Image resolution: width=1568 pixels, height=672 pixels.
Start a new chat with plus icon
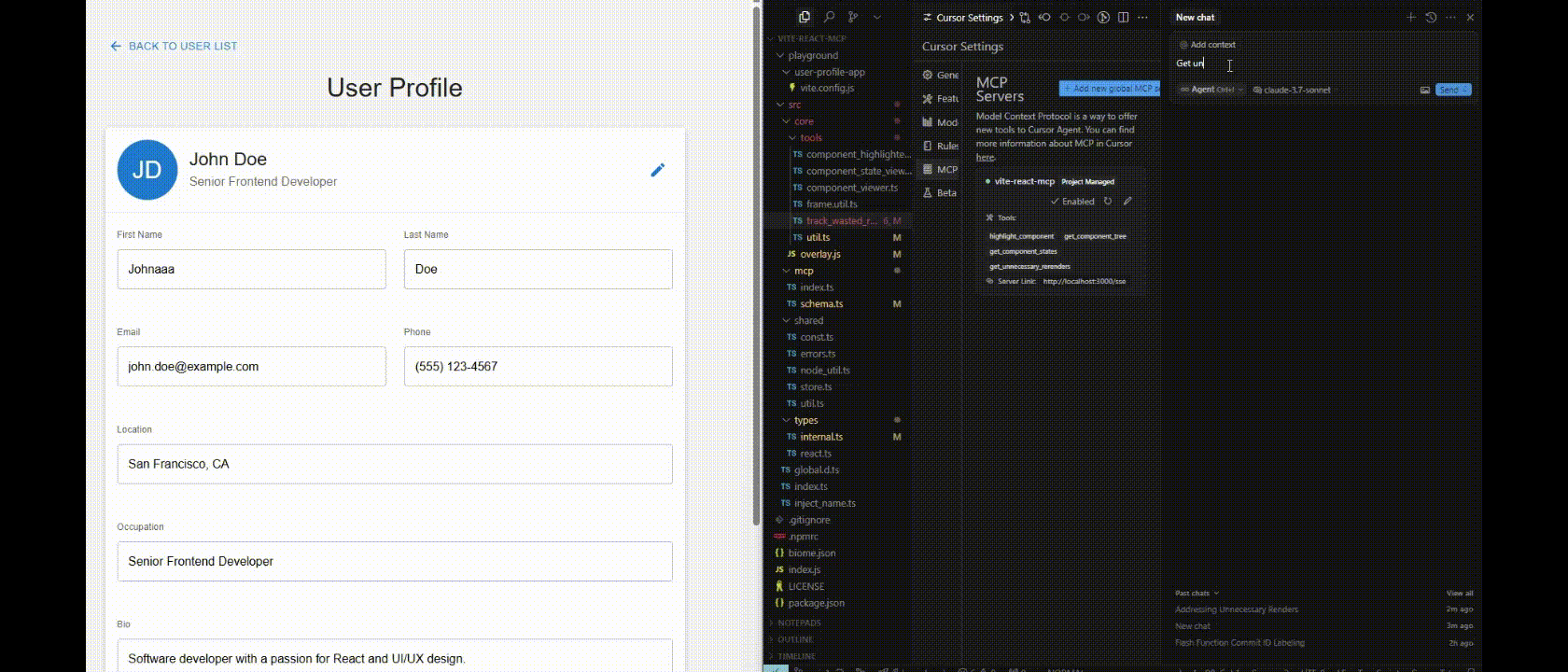1411,17
